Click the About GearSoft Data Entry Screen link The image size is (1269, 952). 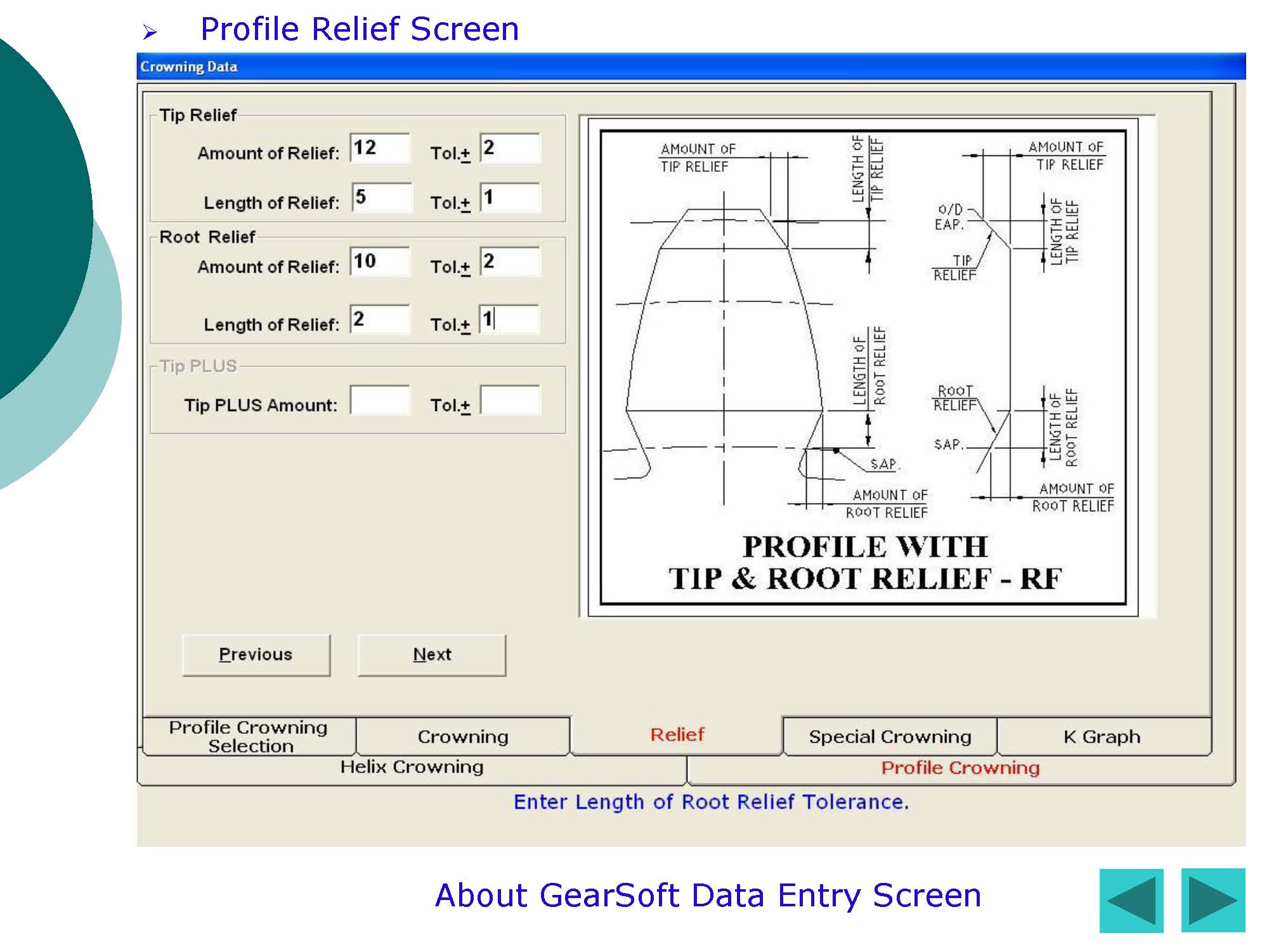tap(708, 896)
